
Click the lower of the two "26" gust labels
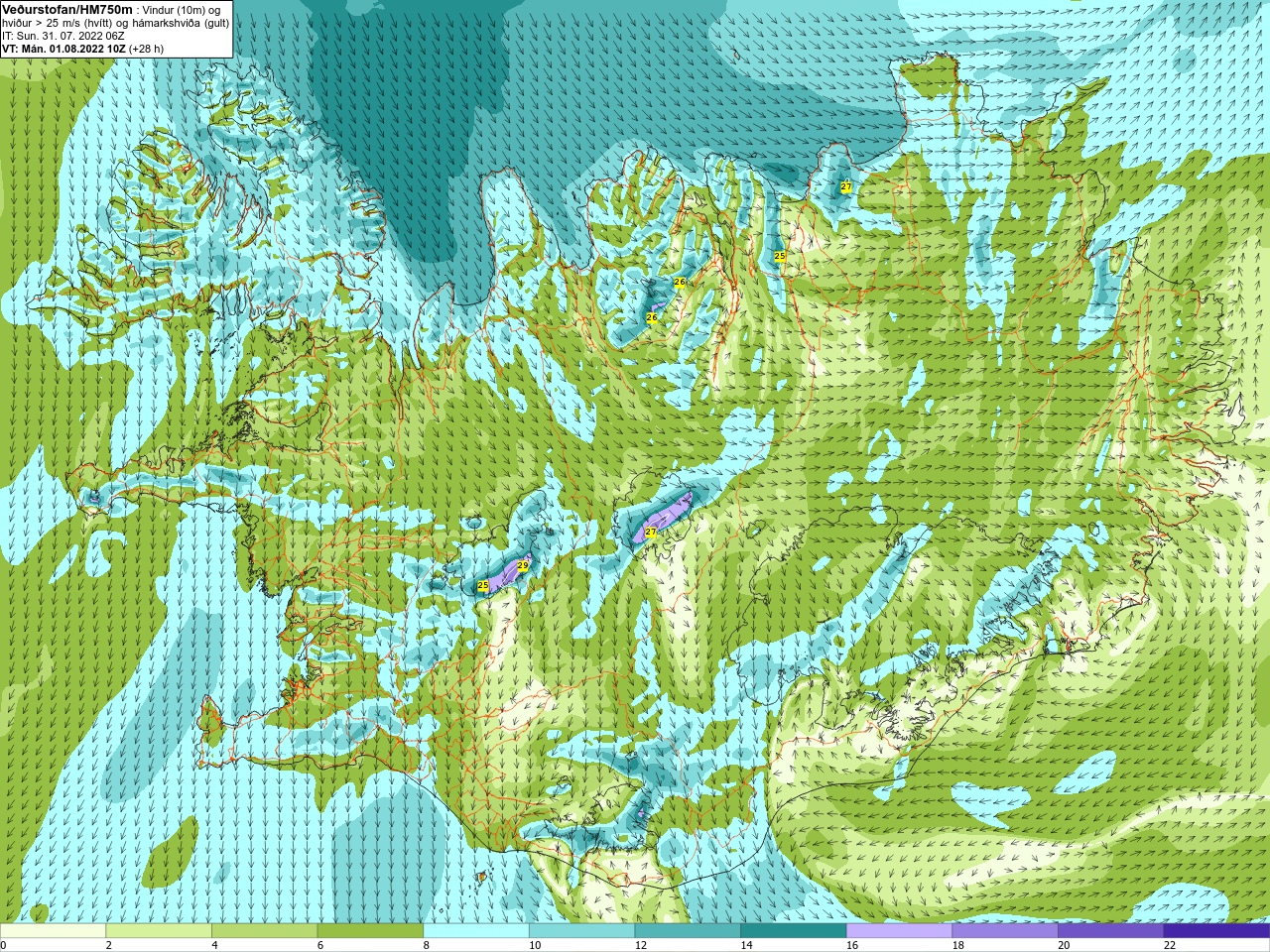coord(652,318)
